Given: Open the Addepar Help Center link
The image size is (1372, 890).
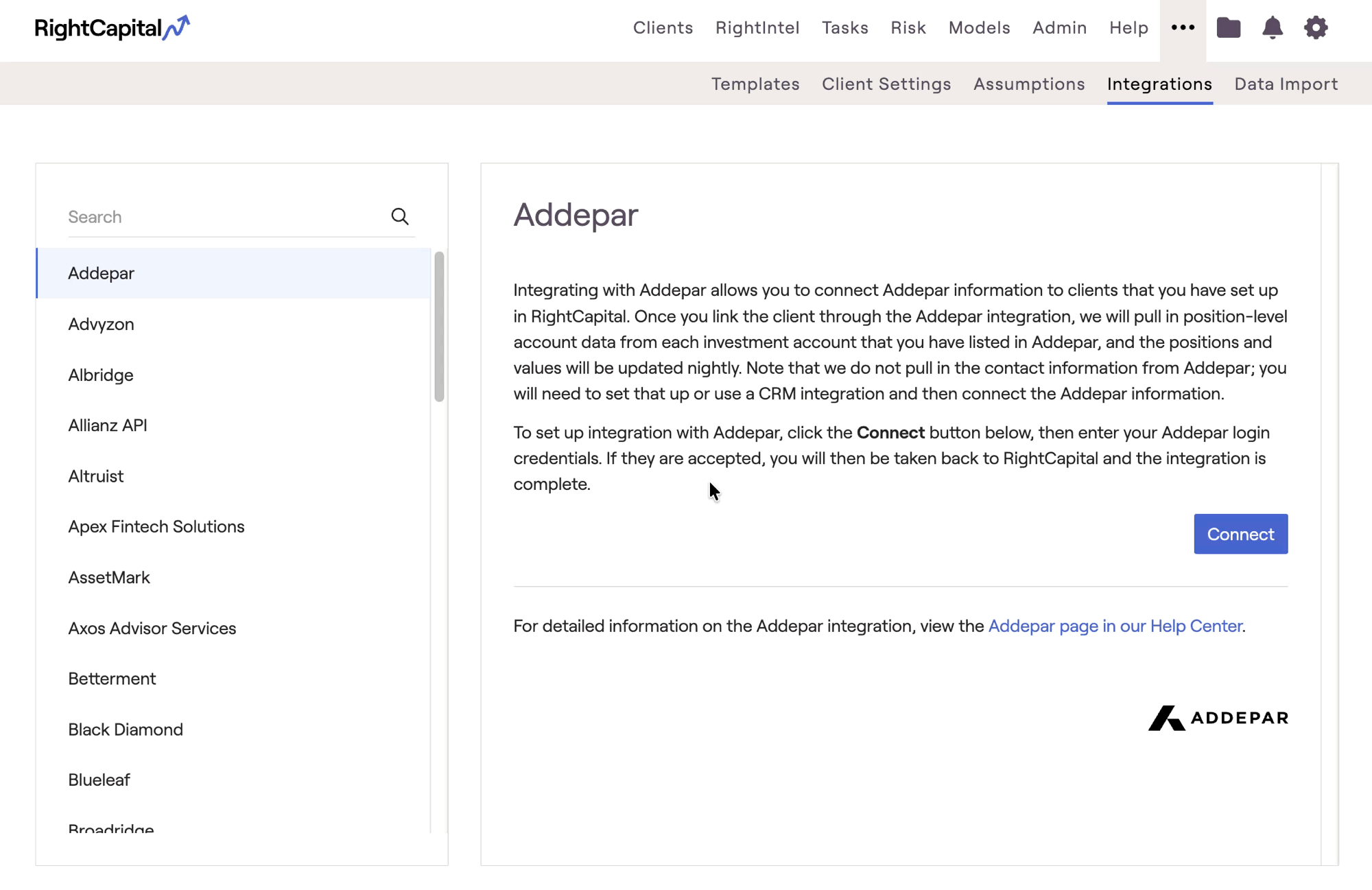Looking at the screenshot, I should coord(1115,626).
